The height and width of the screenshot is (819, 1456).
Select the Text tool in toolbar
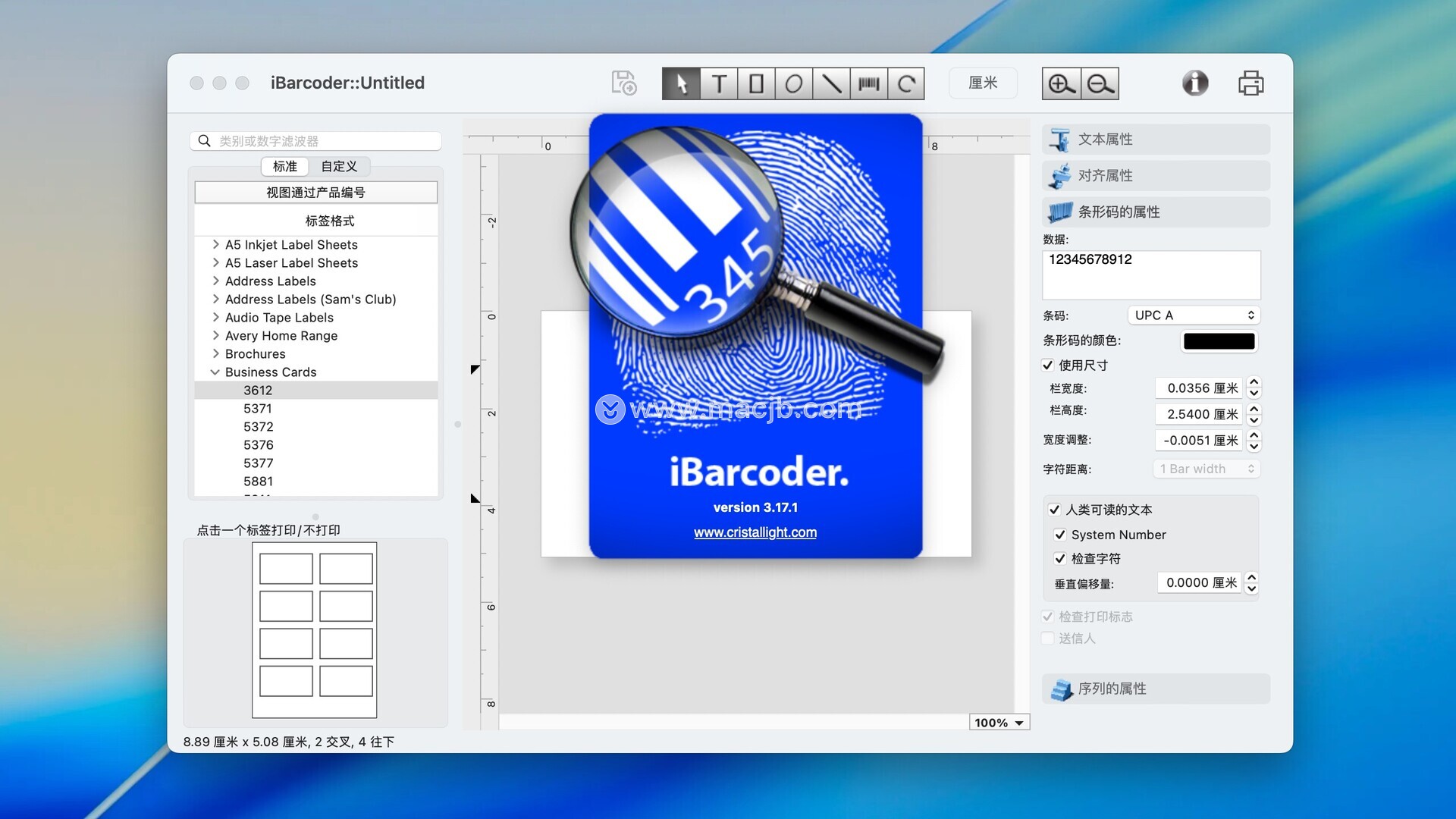[719, 83]
